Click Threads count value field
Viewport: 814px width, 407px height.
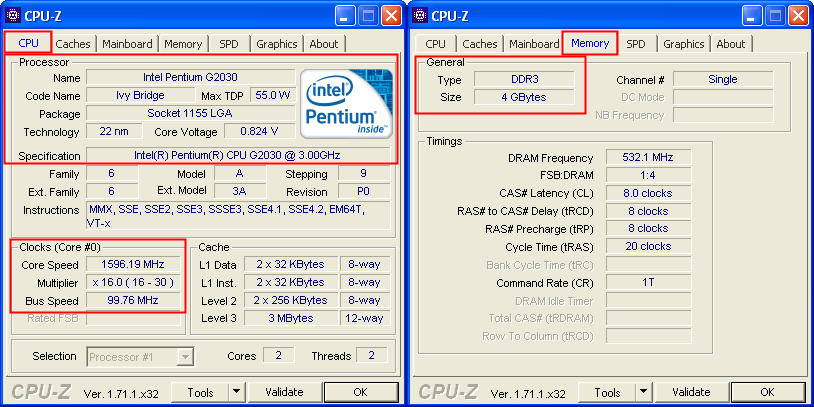[x=371, y=355]
